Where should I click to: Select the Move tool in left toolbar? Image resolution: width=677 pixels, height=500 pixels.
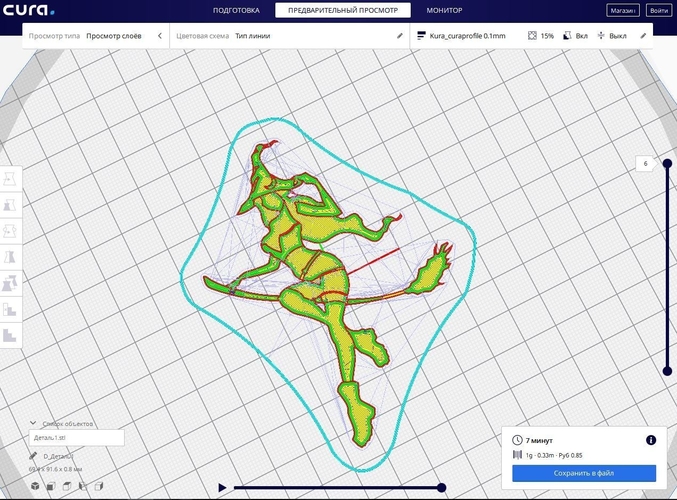(x=9, y=179)
